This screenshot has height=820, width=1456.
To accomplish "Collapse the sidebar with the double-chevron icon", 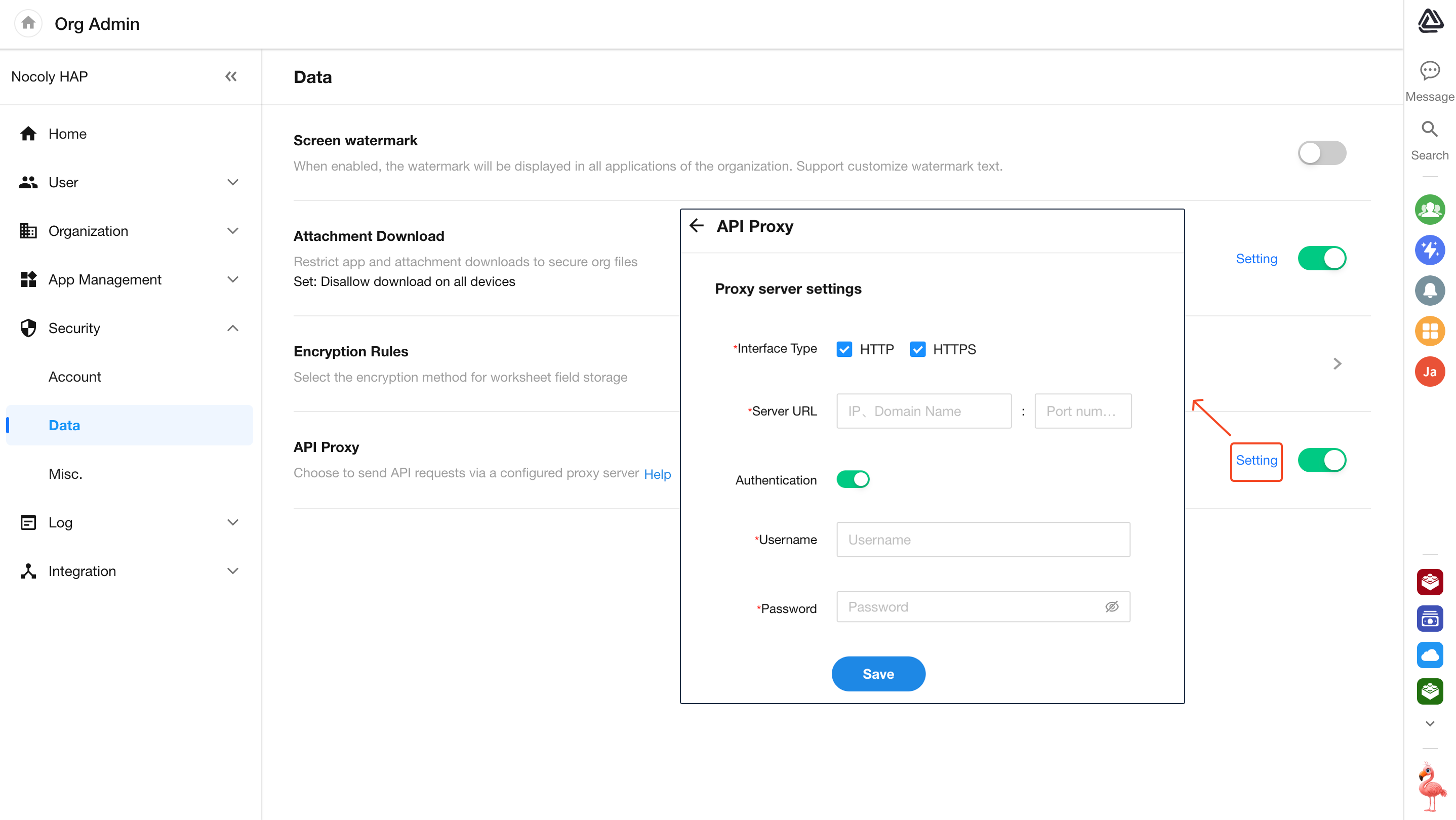I will (231, 76).
